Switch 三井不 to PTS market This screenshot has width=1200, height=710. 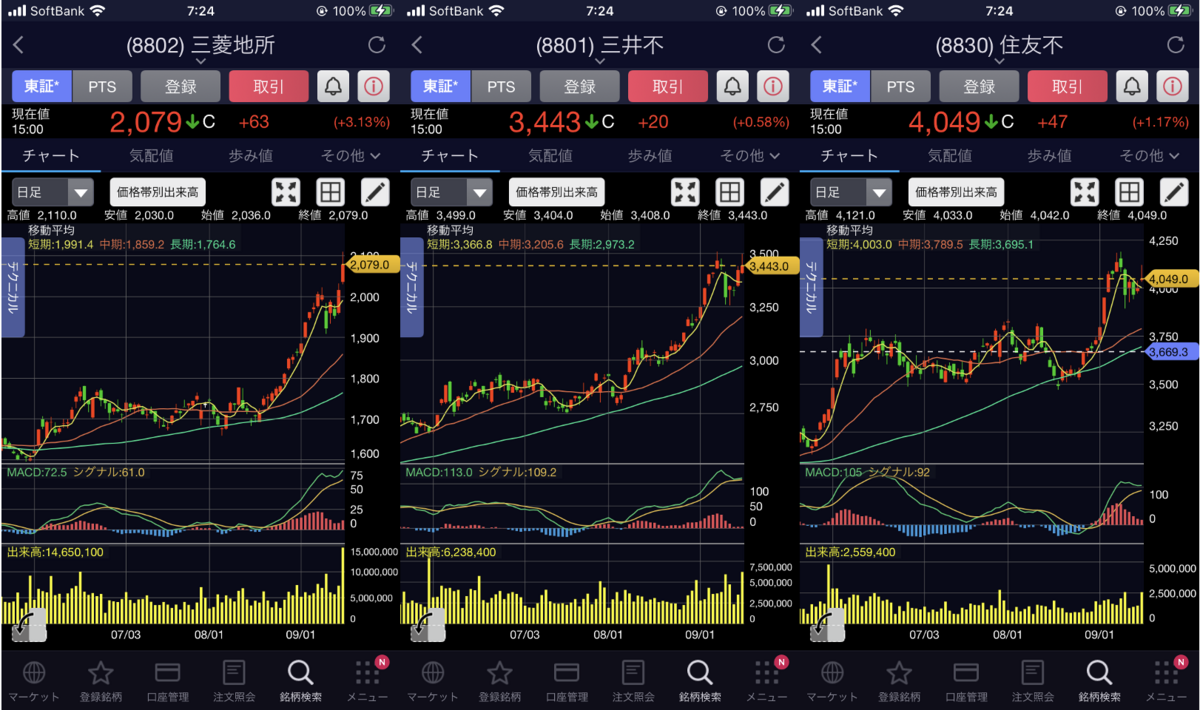(501, 87)
